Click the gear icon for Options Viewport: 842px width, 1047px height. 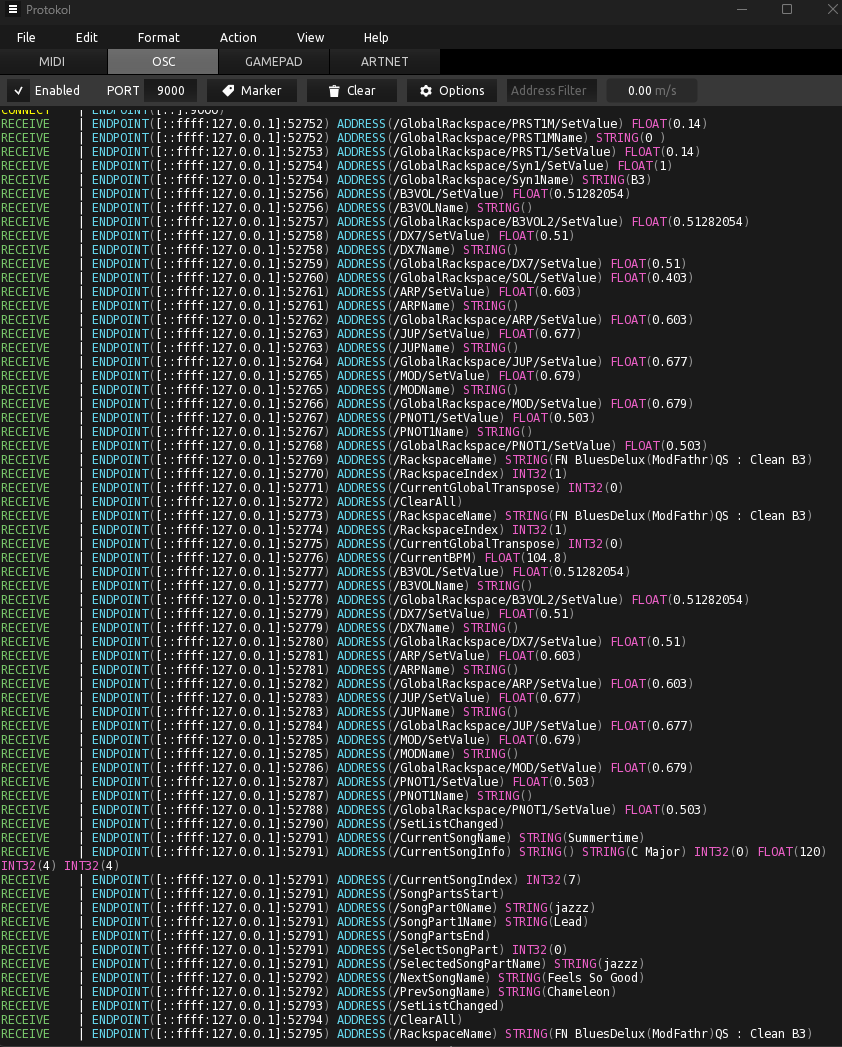click(x=426, y=91)
